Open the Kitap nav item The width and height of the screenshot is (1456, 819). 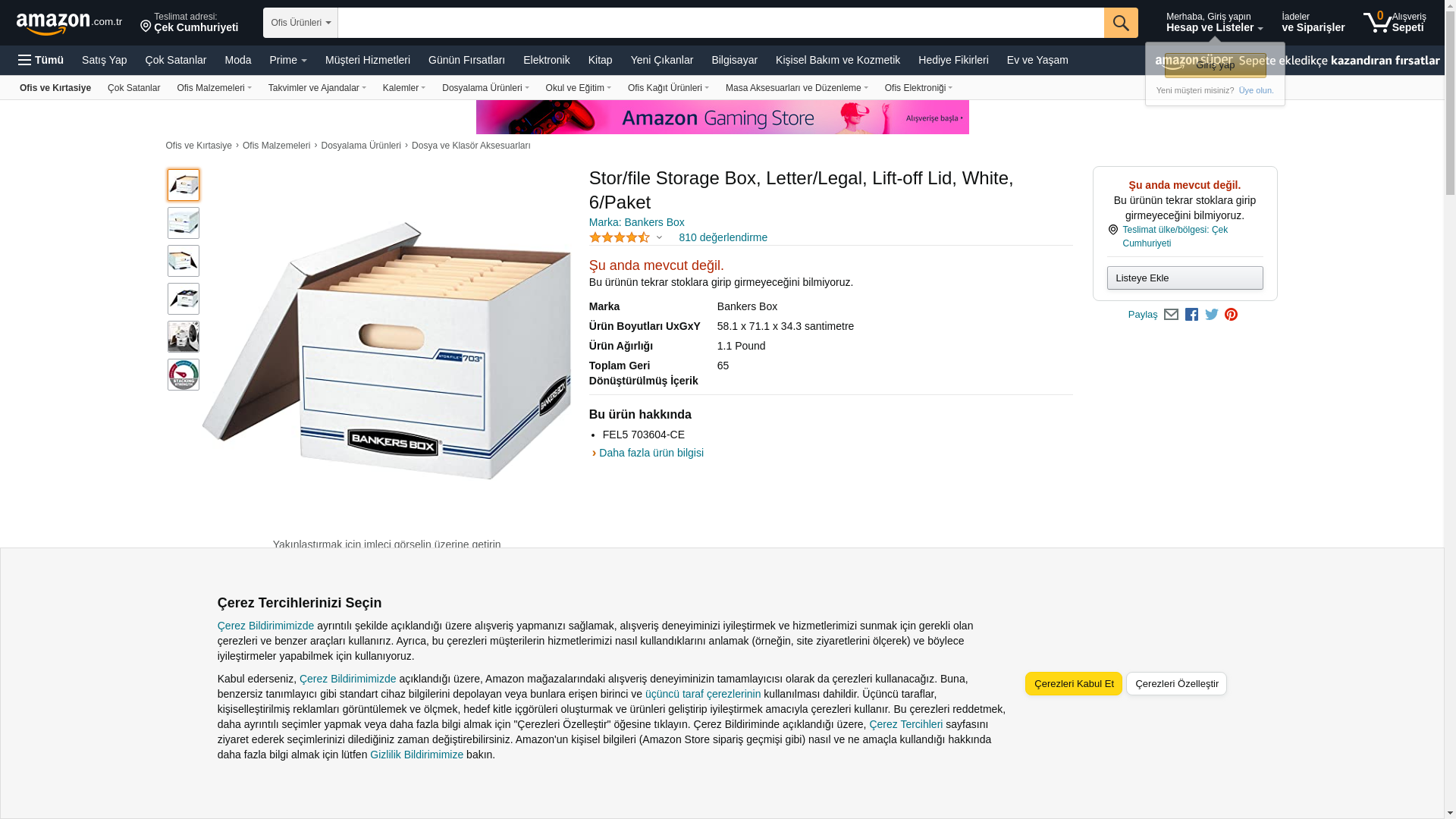[600, 60]
